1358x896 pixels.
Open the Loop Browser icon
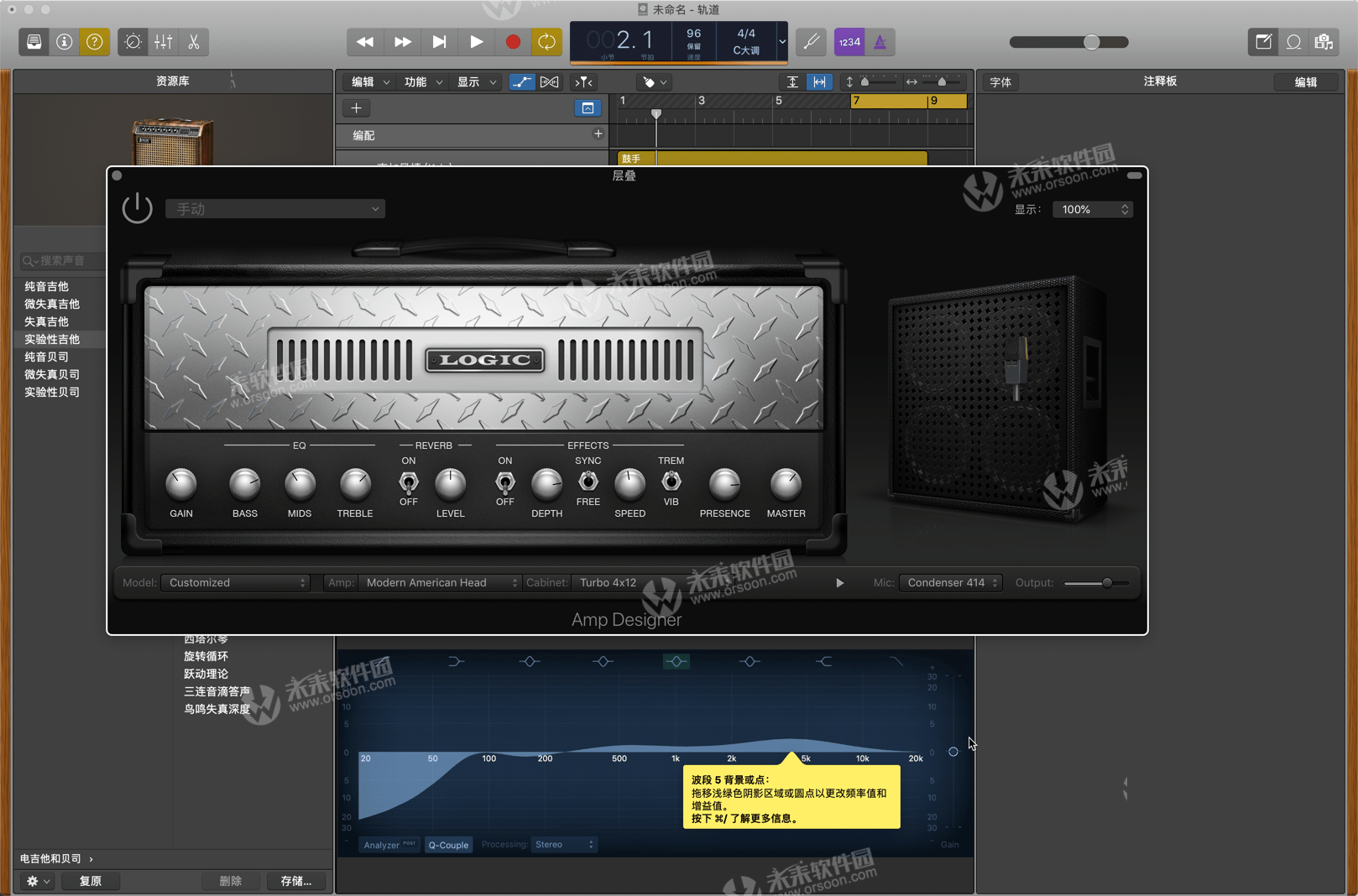click(1293, 42)
